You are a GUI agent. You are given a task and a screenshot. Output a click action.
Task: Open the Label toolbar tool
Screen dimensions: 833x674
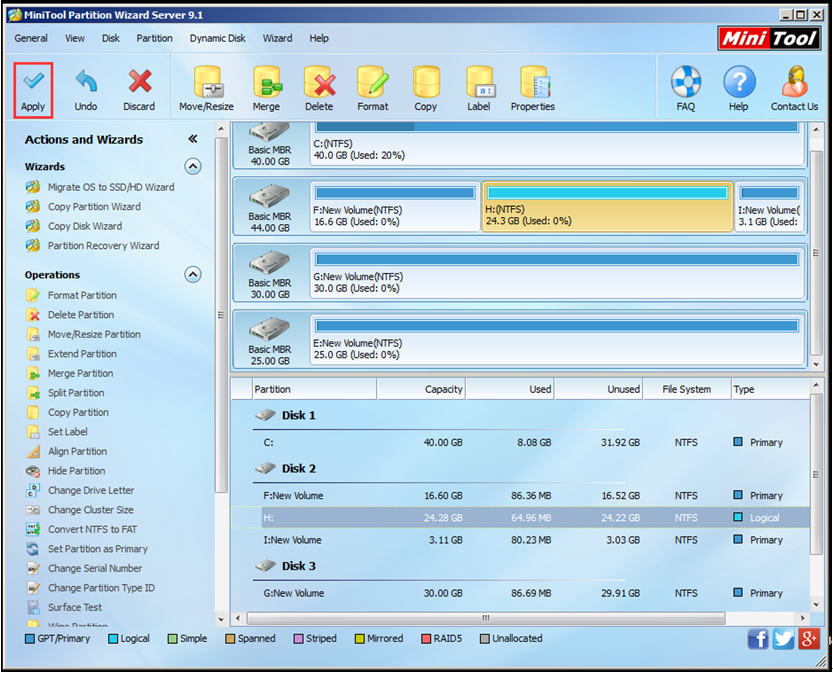click(479, 89)
